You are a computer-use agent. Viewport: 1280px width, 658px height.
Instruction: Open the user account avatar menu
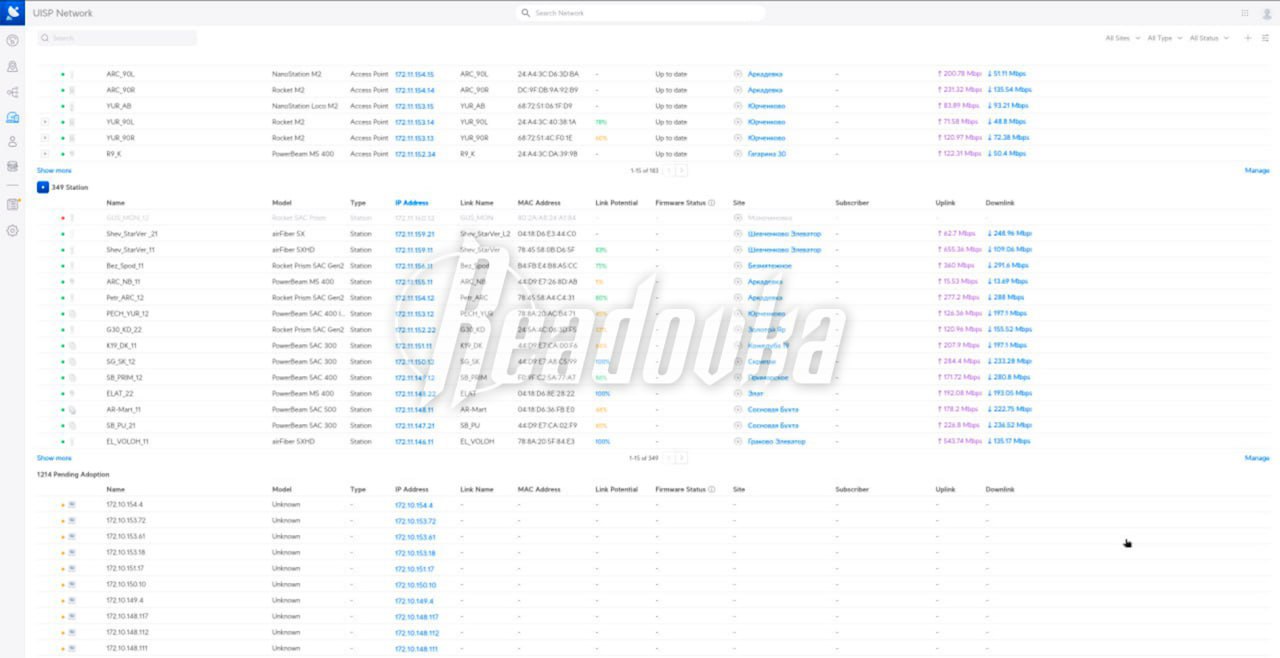point(1265,13)
